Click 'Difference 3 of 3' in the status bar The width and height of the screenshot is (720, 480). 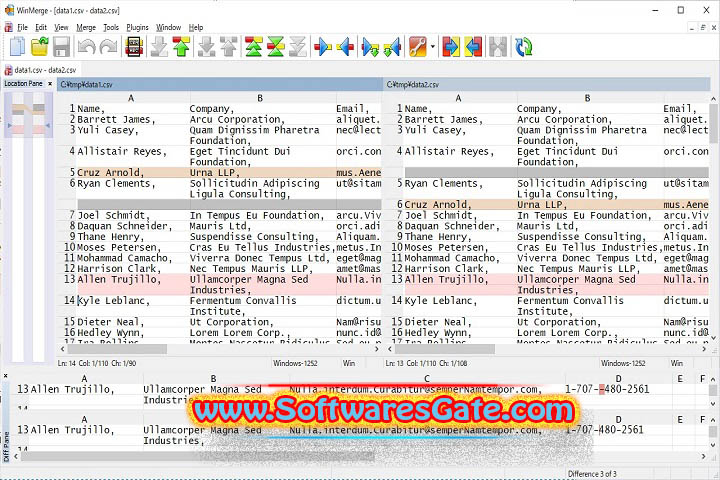click(x=592, y=474)
